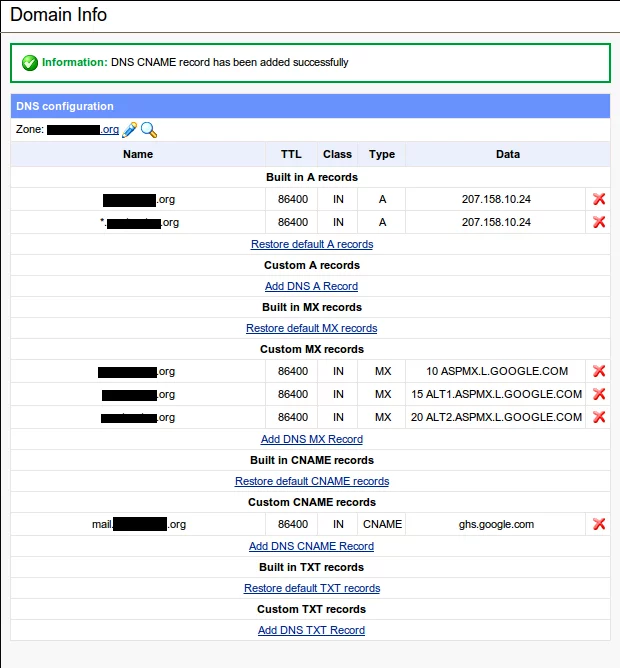Screen dimensions: 620x668
Task: Click the TTL column header
Action: point(291,154)
